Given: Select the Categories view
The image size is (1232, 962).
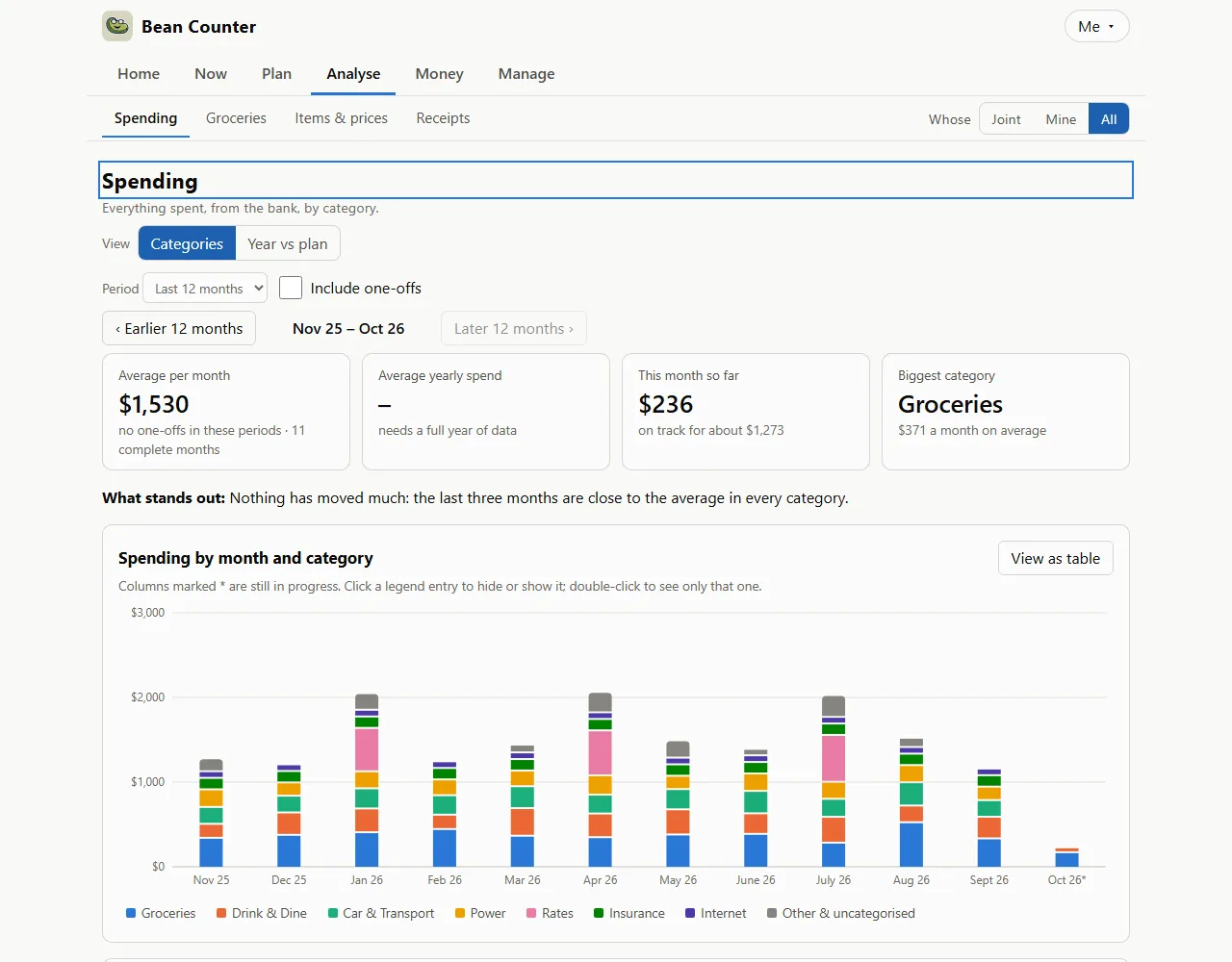Looking at the screenshot, I should click(187, 243).
